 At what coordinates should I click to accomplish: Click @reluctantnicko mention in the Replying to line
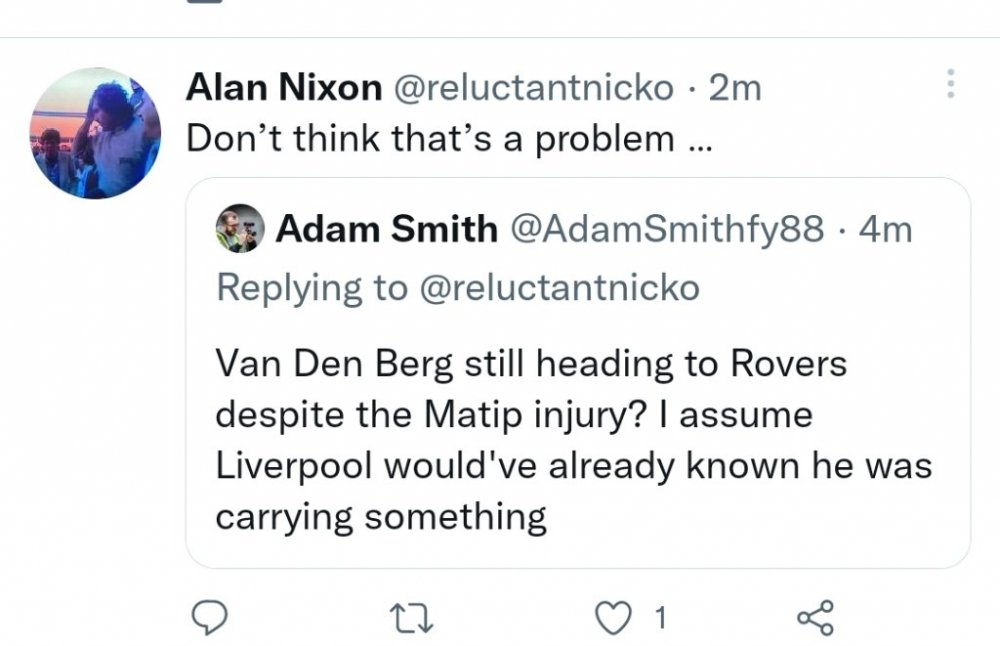pyautogui.click(x=558, y=288)
